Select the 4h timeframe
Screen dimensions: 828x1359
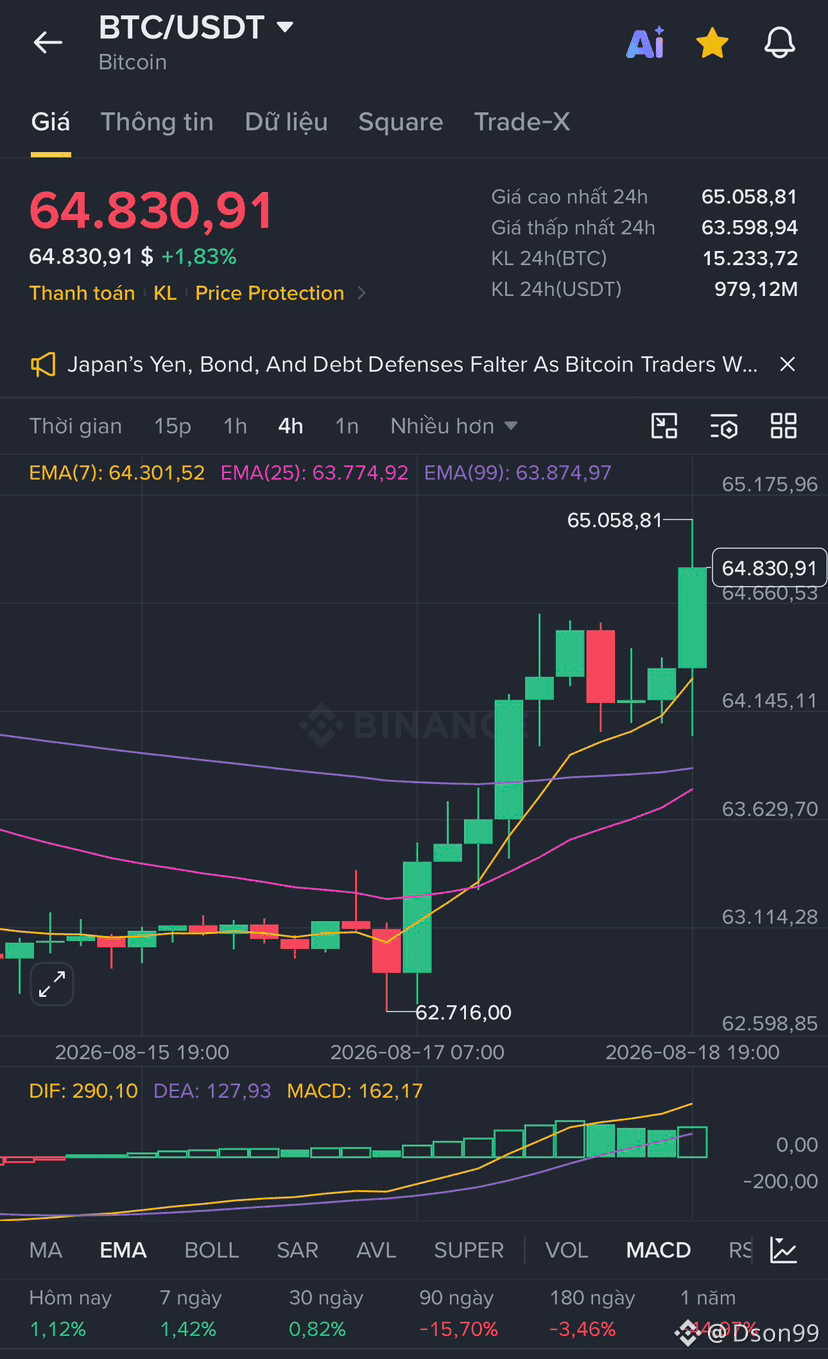[291, 426]
